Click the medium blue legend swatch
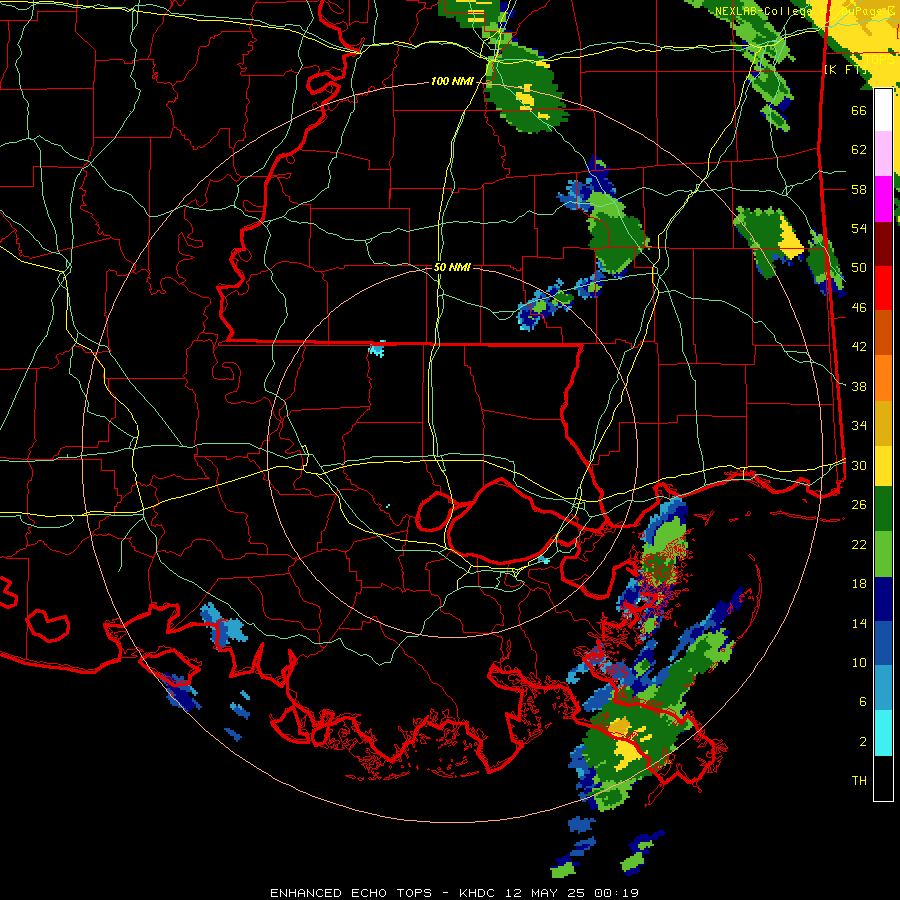This screenshot has height=900, width=900. click(883, 644)
